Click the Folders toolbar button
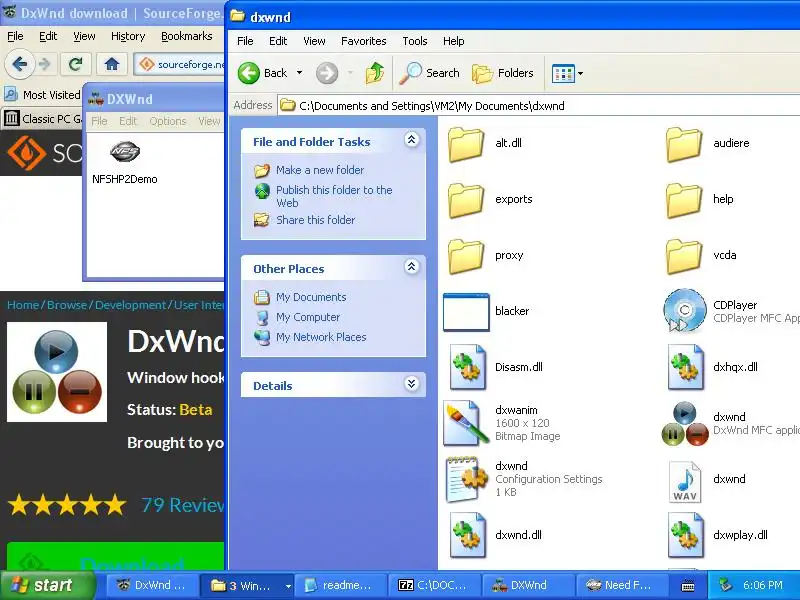The image size is (800, 600). [503, 73]
